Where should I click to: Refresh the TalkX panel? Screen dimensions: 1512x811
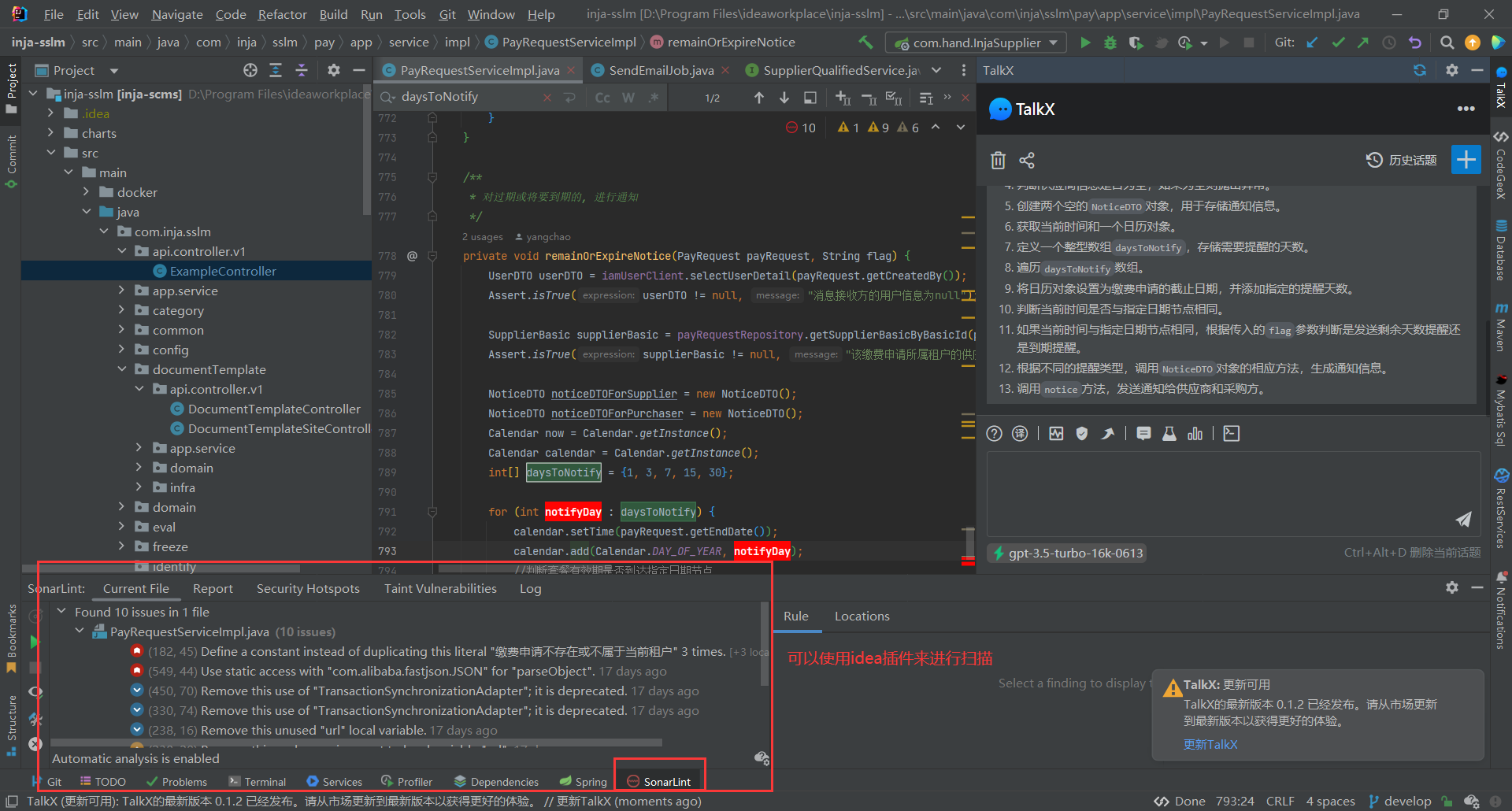(1420, 70)
